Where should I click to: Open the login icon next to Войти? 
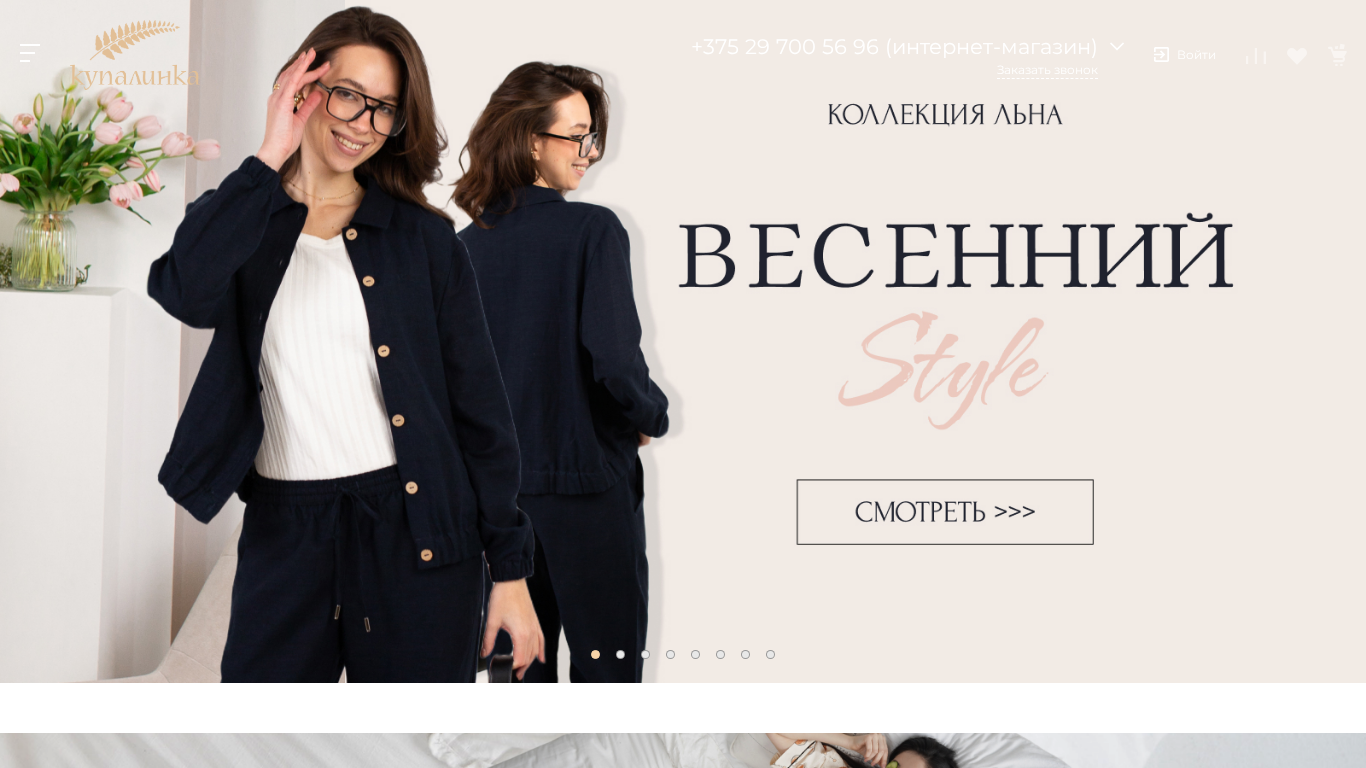[1161, 55]
